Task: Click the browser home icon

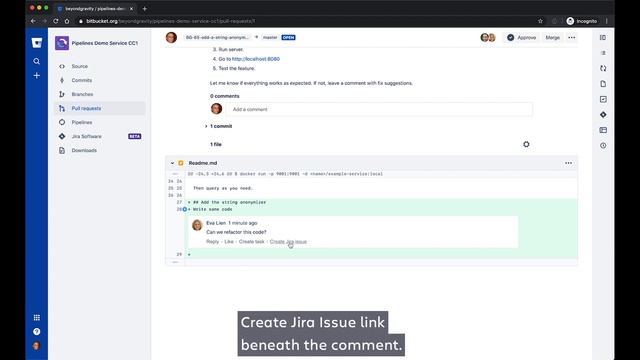Action: click(67, 21)
